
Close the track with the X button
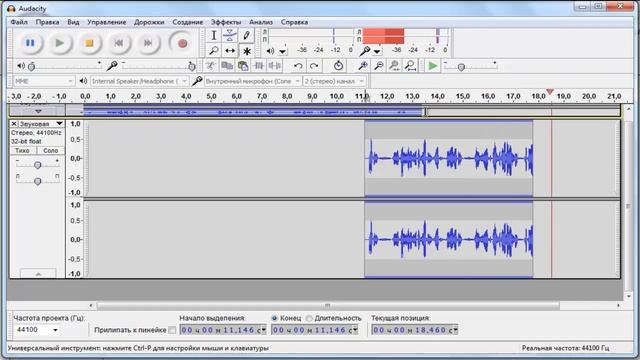point(14,123)
